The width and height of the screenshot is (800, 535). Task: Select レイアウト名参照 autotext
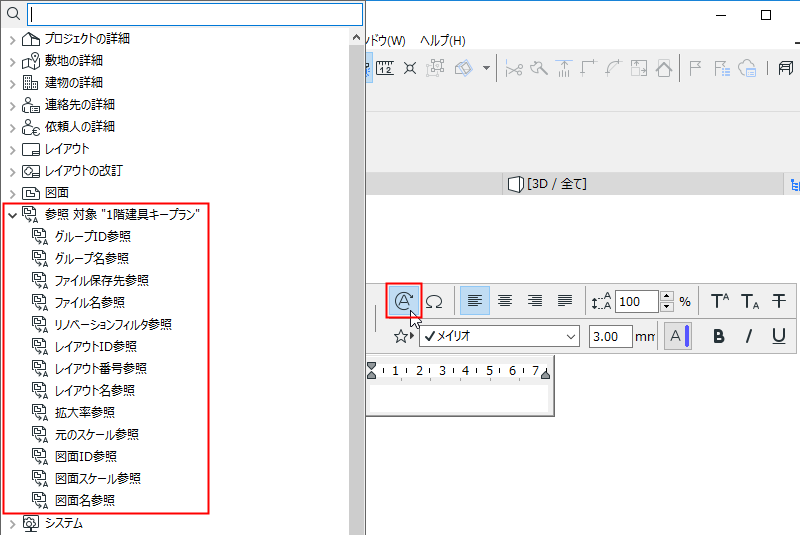94,391
